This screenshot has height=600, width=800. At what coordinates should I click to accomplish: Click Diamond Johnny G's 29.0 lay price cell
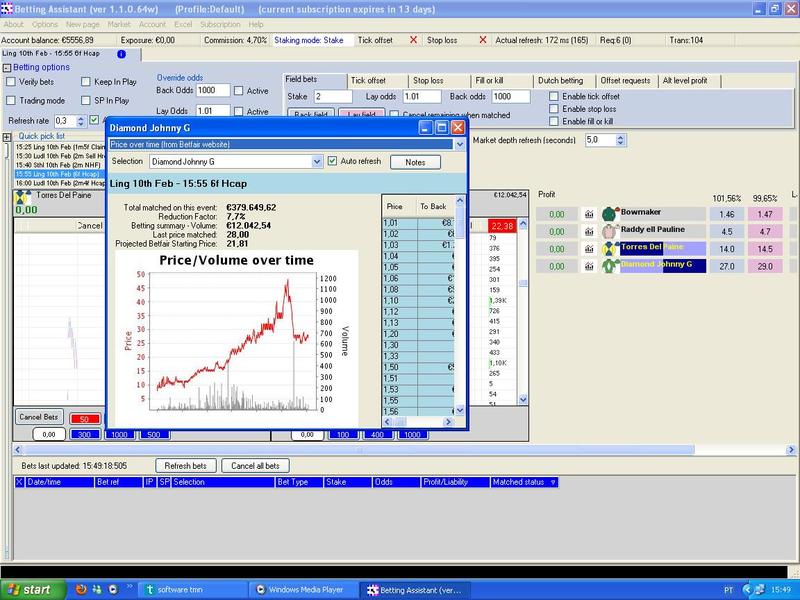[x=765, y=266]
